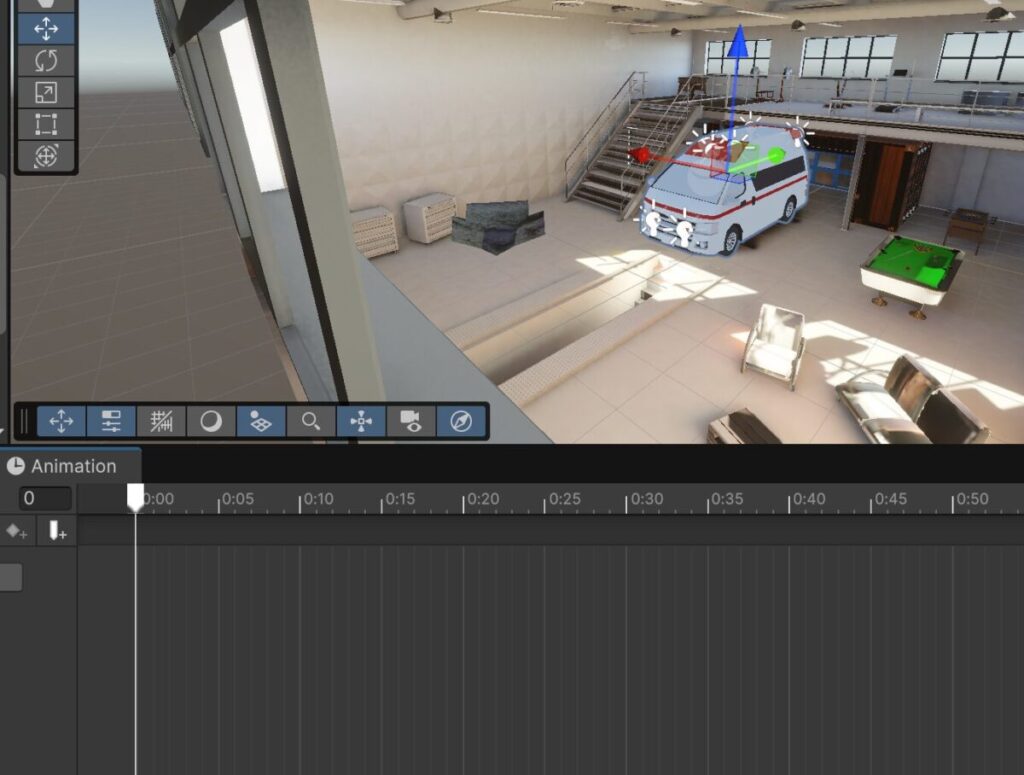Open the sliders settings icon in overlay bar
This screenshot has width=1024, height=775.
[111, 421]
